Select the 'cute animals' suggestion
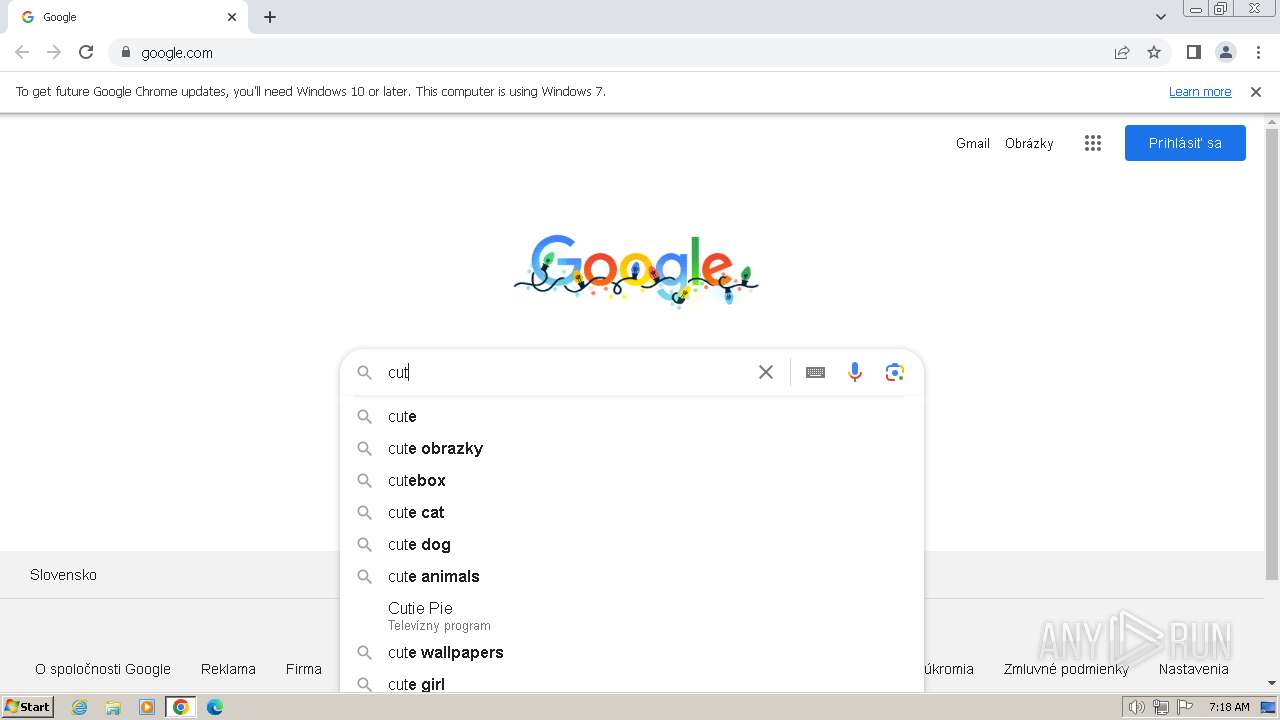Image resolution: width=1280 pixels, height=720 pixels. click(632, 576)
